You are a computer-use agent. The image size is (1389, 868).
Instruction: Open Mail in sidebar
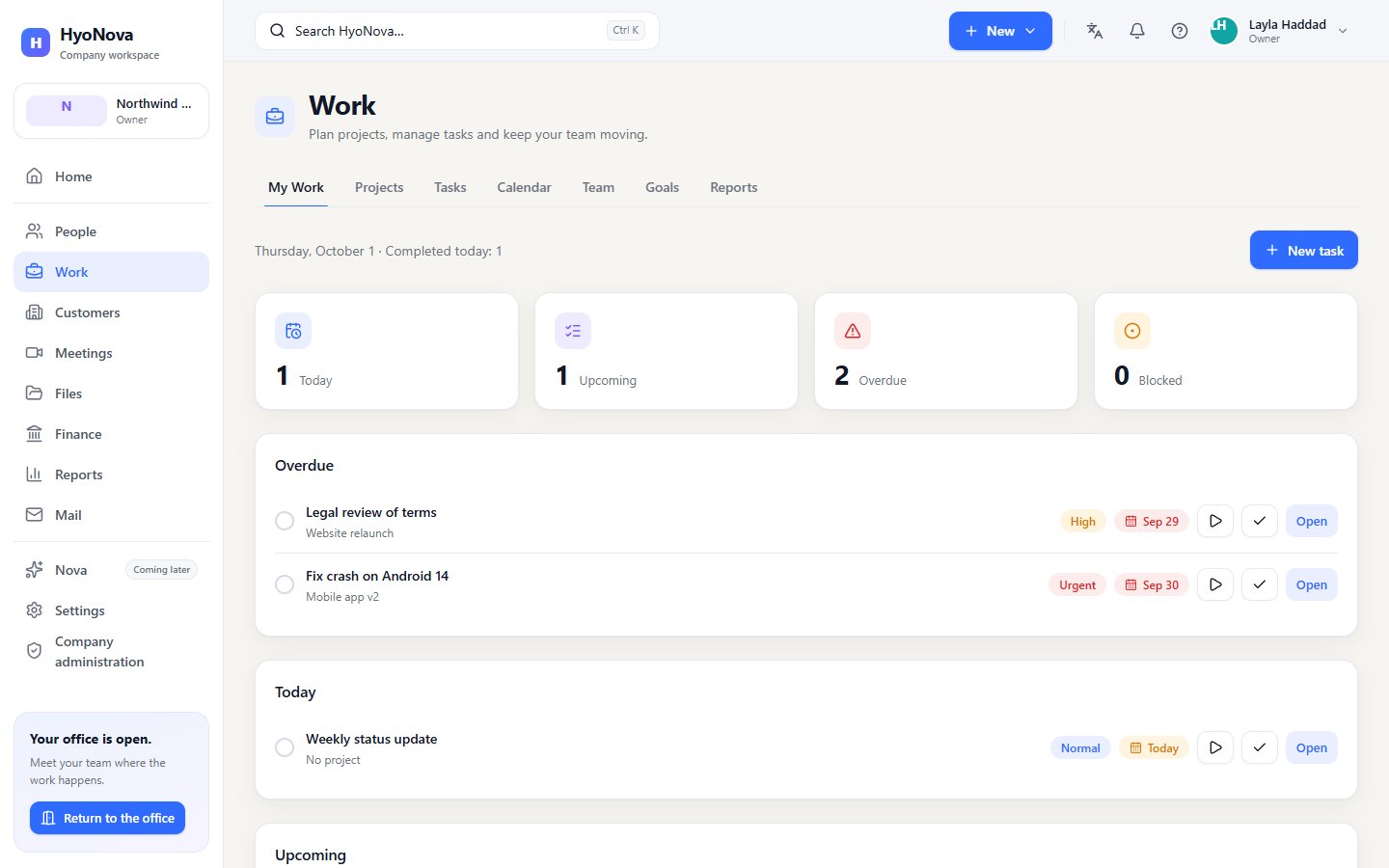tap(111, 515)
